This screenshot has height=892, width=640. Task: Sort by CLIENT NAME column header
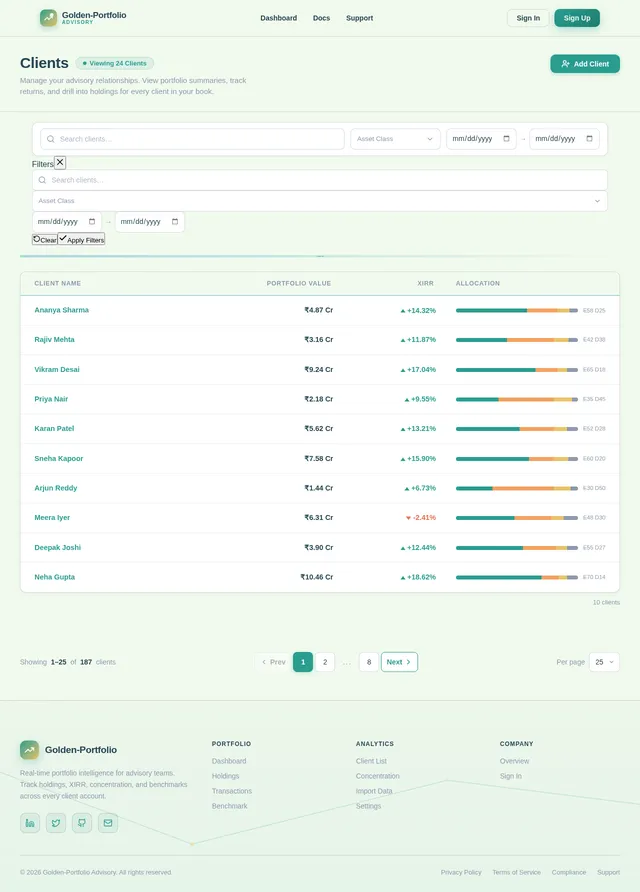[x=57, y=283]
